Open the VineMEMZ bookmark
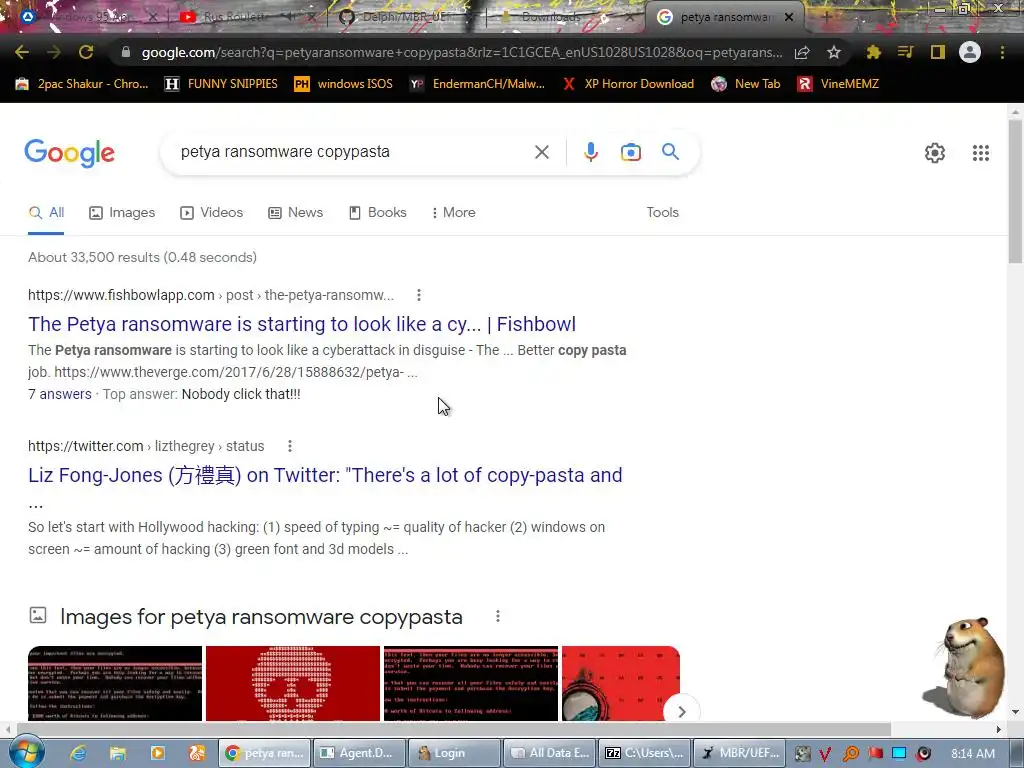Image resolution: width=1024 pixels, height=768 pixels. coord(839,84)
